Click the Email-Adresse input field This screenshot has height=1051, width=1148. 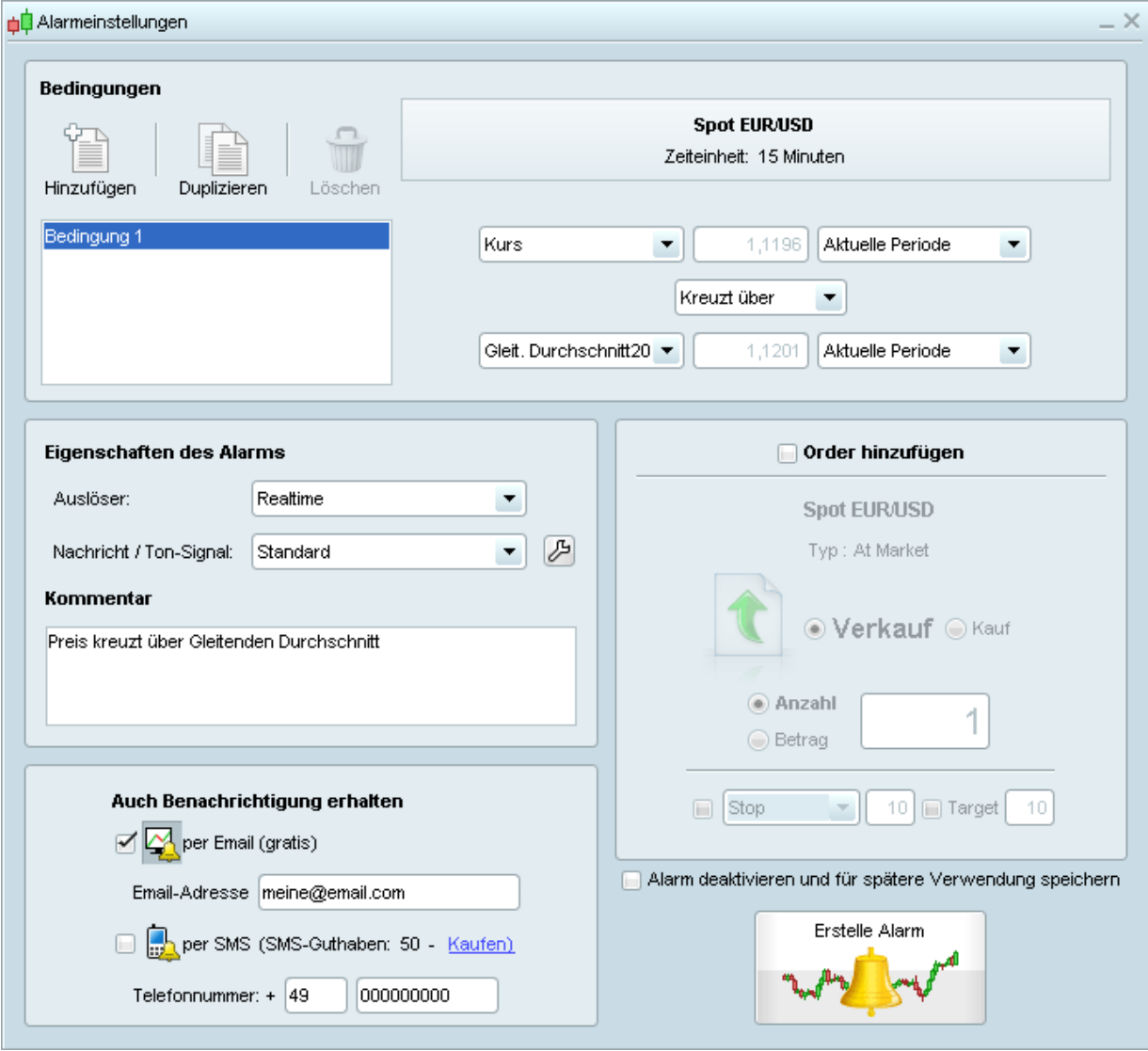click(389, 892)
